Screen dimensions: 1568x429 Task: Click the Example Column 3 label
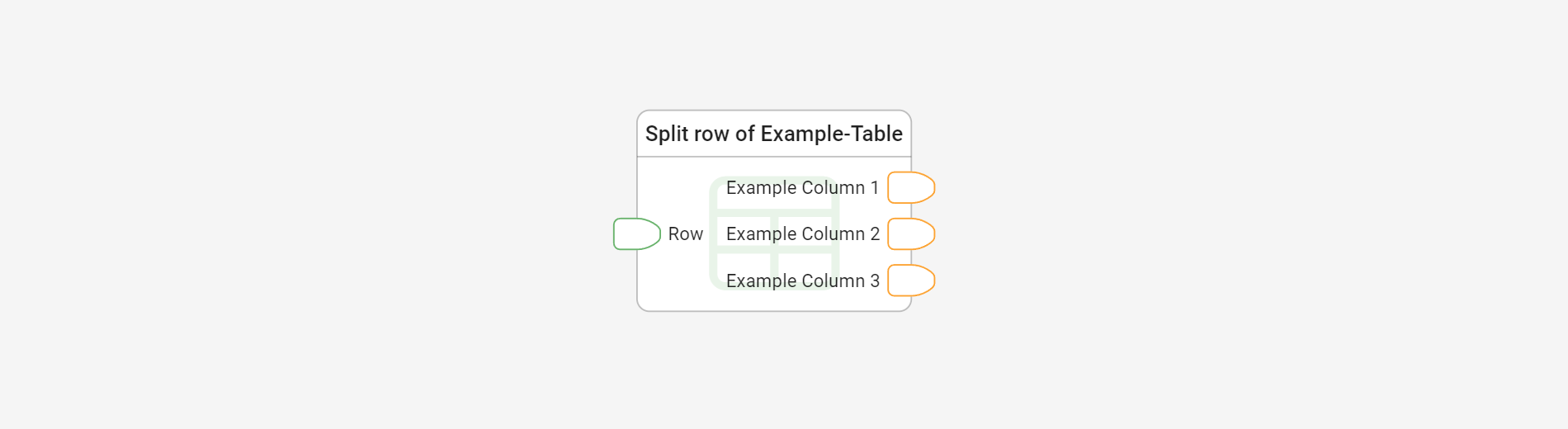(x=802, y=281)
